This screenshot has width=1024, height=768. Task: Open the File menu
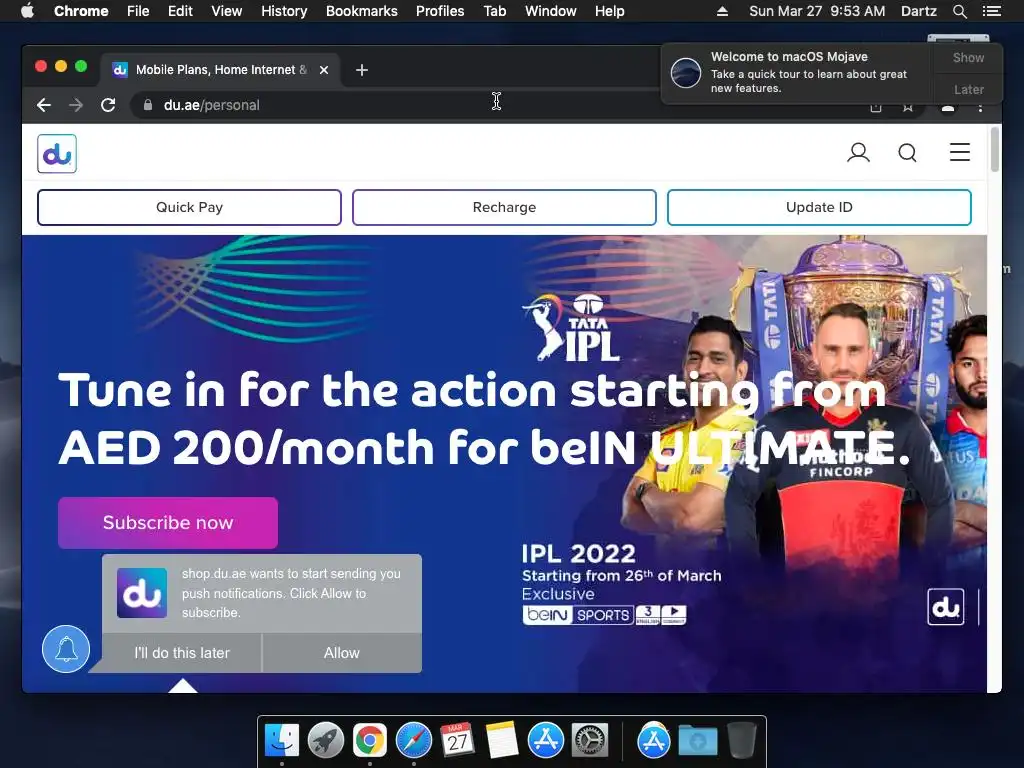click(138, 11)
